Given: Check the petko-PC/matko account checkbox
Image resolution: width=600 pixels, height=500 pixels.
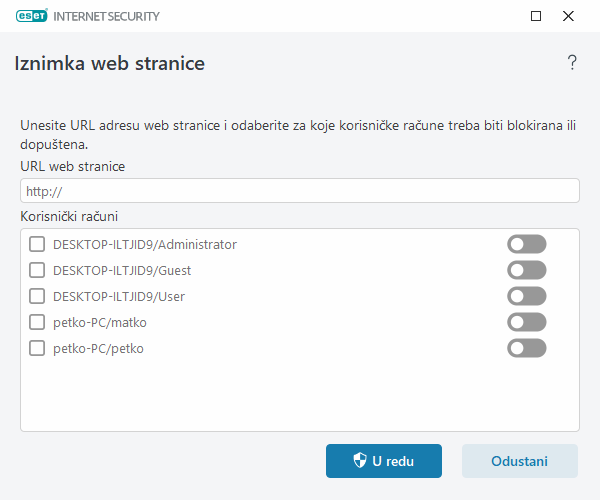Looking at the screenshot, I should (37, 322).
